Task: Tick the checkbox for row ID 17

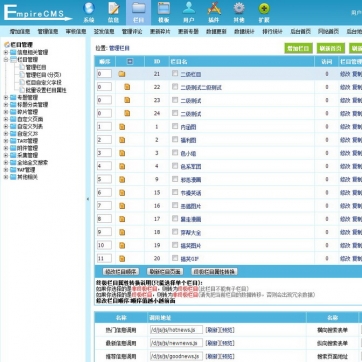Action: (x=175, y=218)
